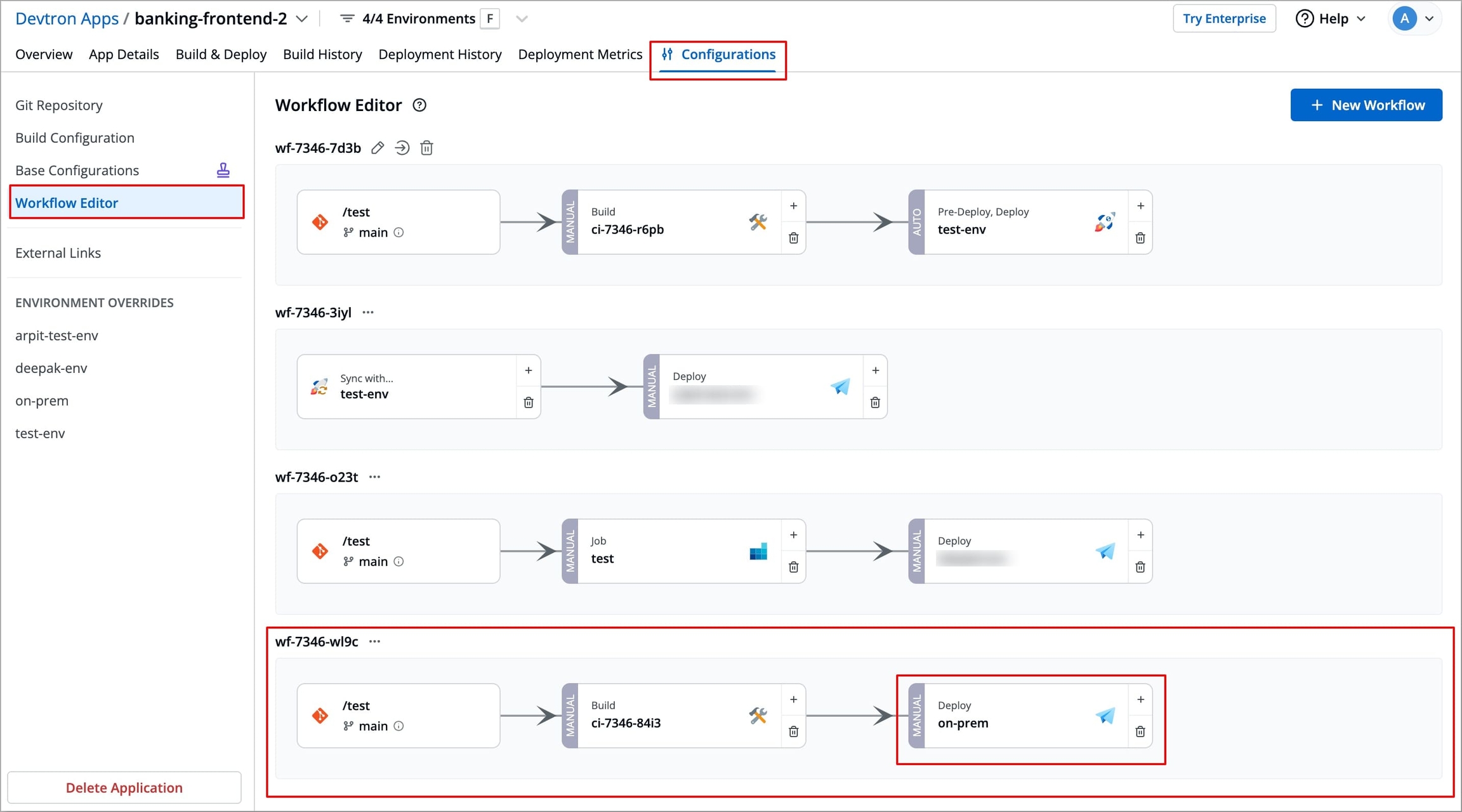Add a node after the Job test pipeline

tap(793, 535)
